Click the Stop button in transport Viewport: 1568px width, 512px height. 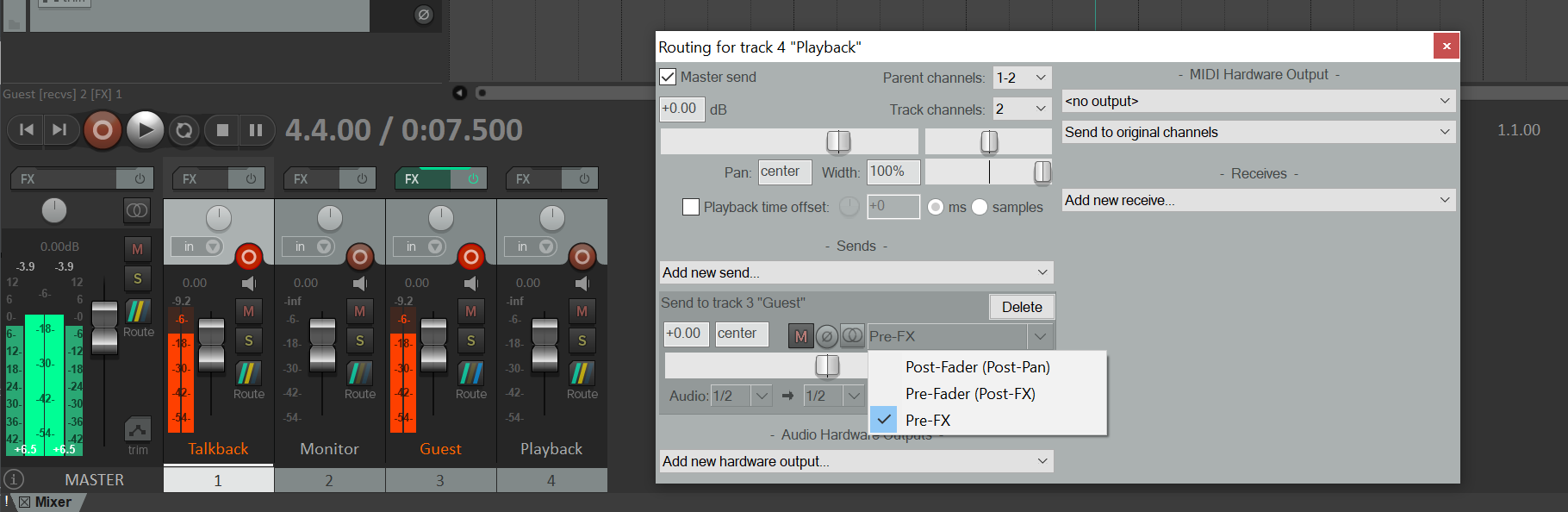coord(222,130)
